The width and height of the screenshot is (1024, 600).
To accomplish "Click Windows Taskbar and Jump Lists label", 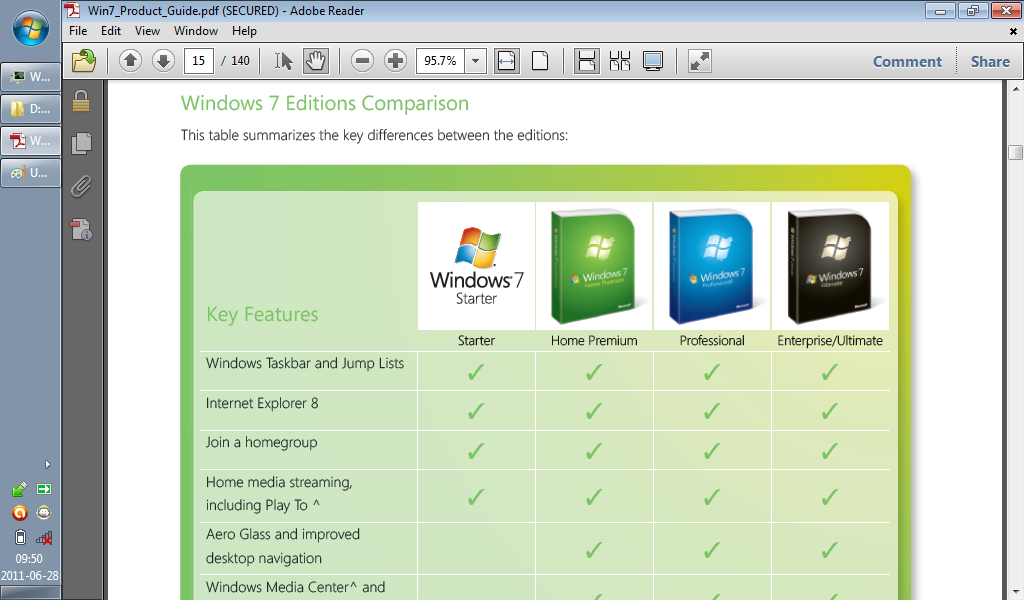I will point(305,364).
